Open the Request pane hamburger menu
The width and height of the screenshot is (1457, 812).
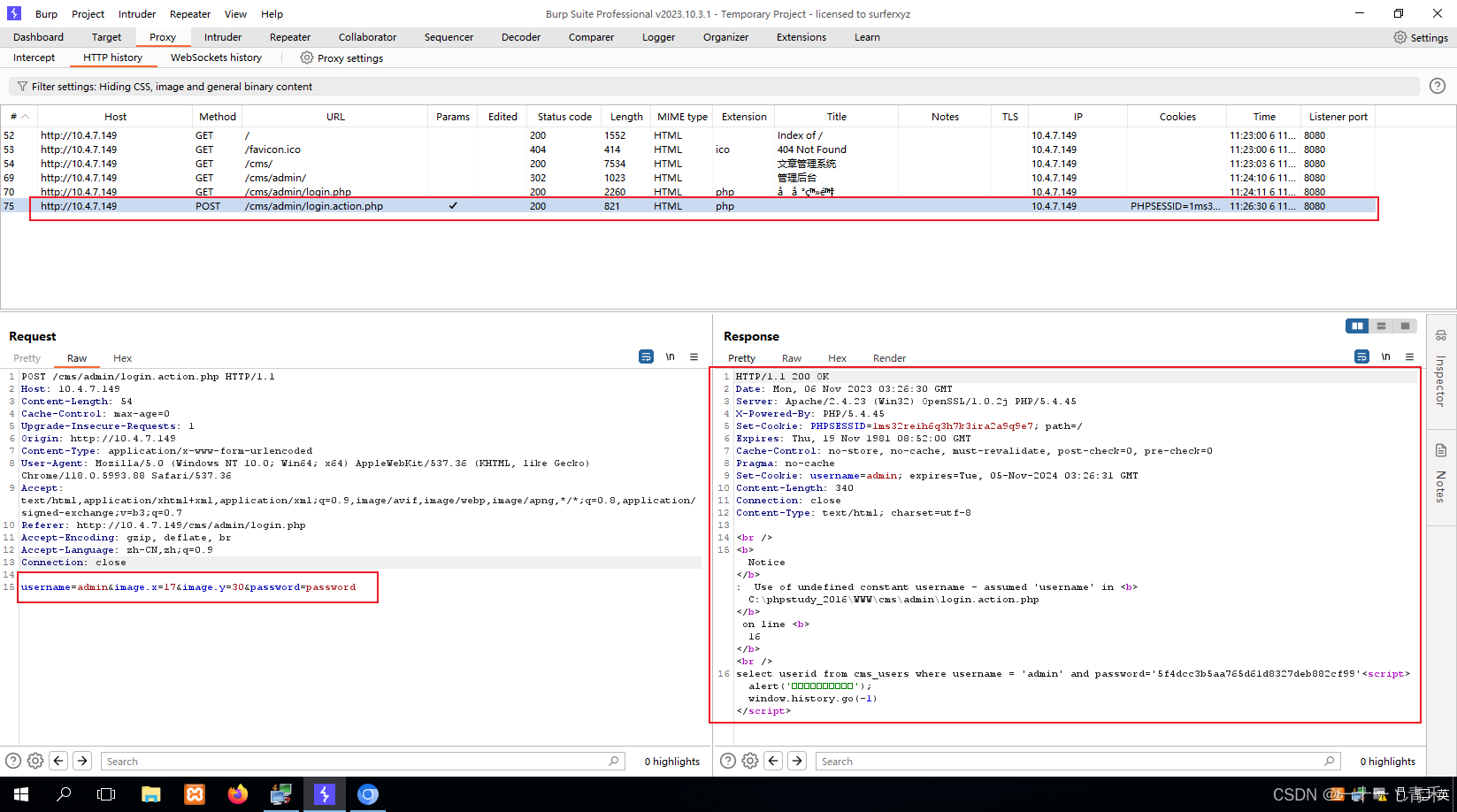694,356
